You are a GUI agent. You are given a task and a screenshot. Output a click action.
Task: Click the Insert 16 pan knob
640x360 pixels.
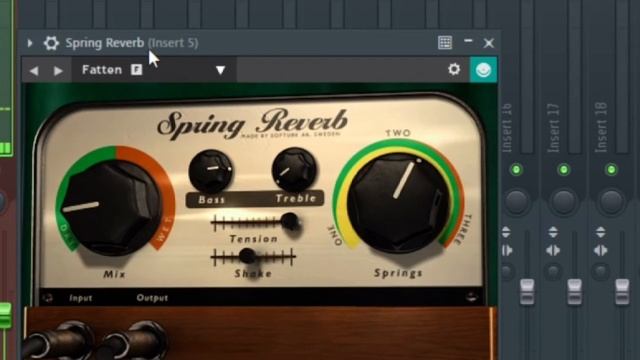click(x=516, y=202)
